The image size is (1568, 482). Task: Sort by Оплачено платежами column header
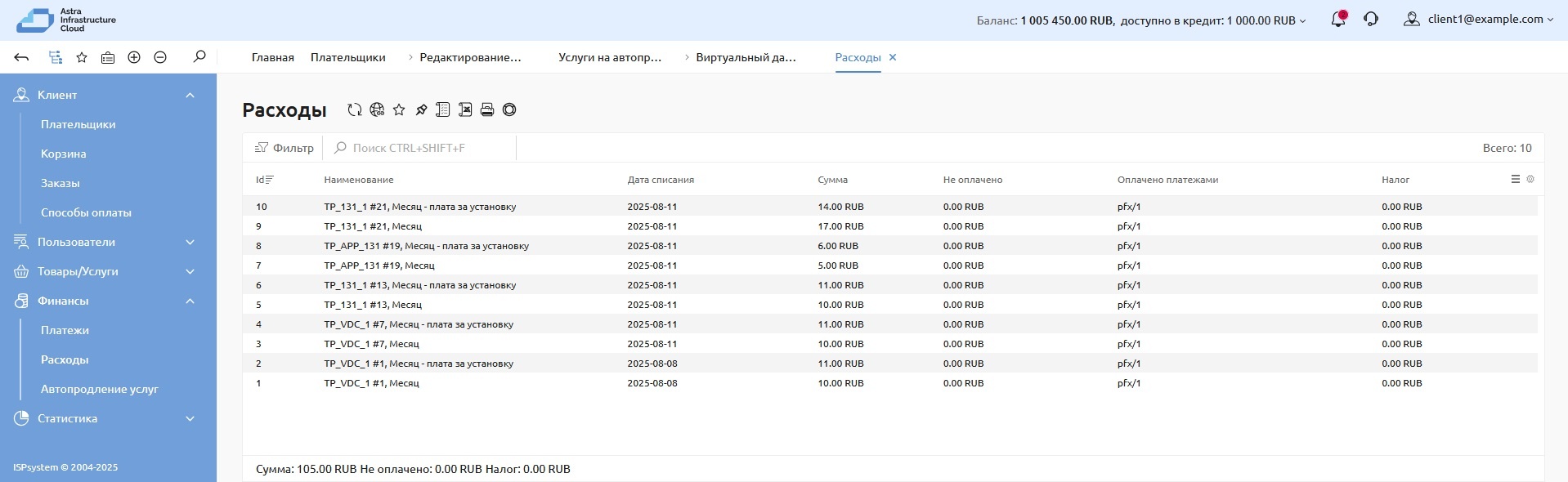(1167, 180)
